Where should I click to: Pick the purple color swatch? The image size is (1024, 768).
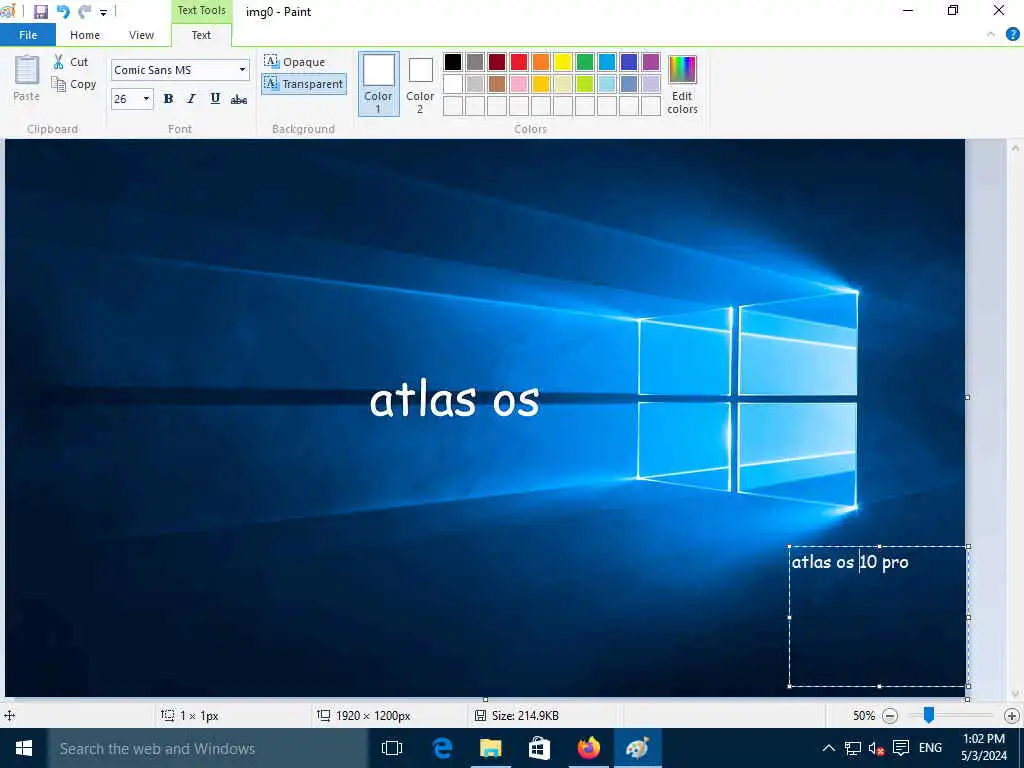coord(651,62)
